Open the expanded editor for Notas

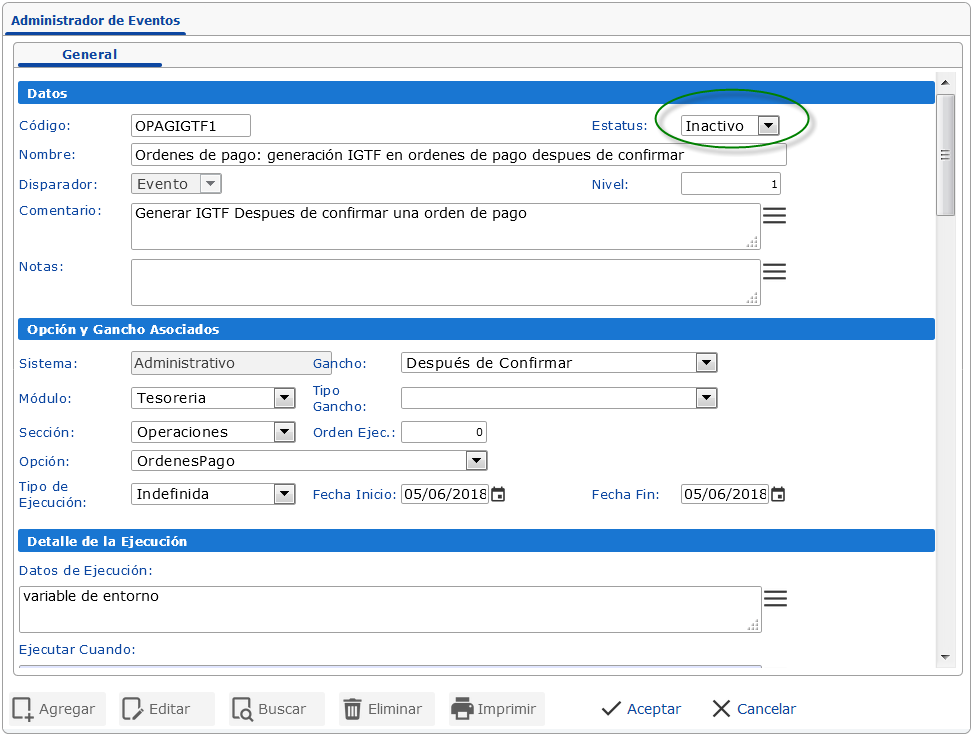[775, 269]
